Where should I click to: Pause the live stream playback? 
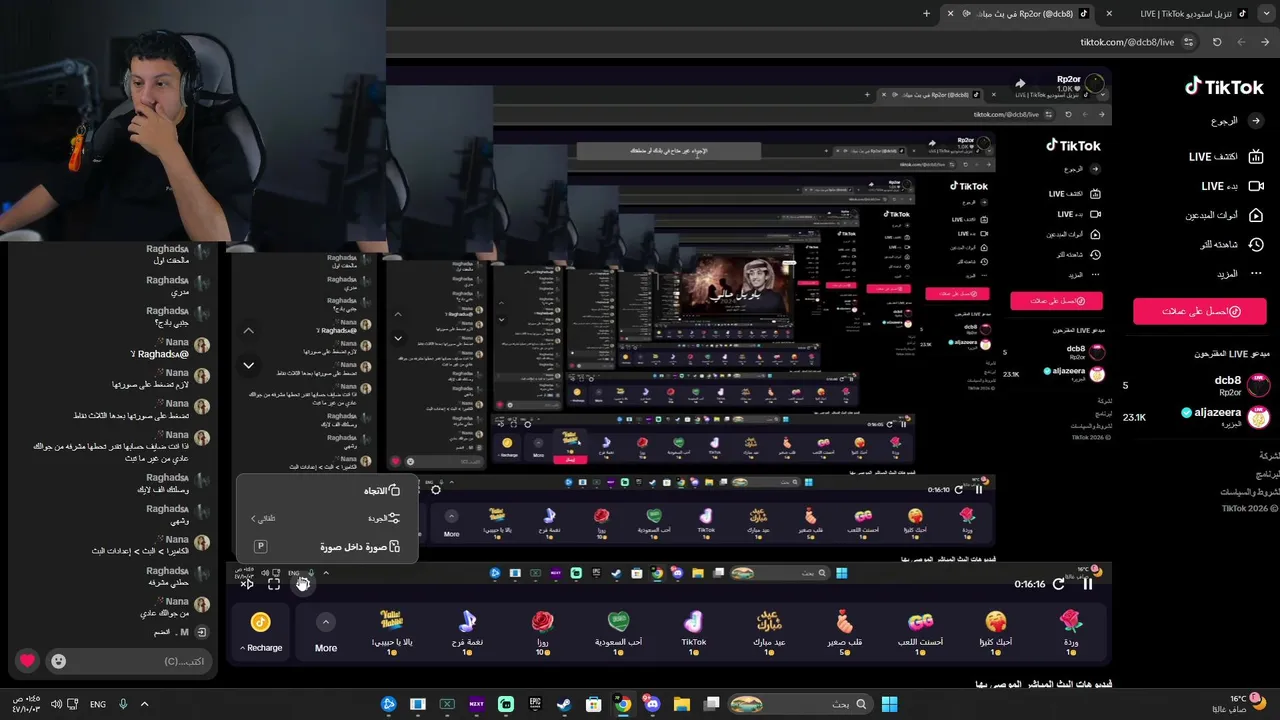click(1088, 584)
